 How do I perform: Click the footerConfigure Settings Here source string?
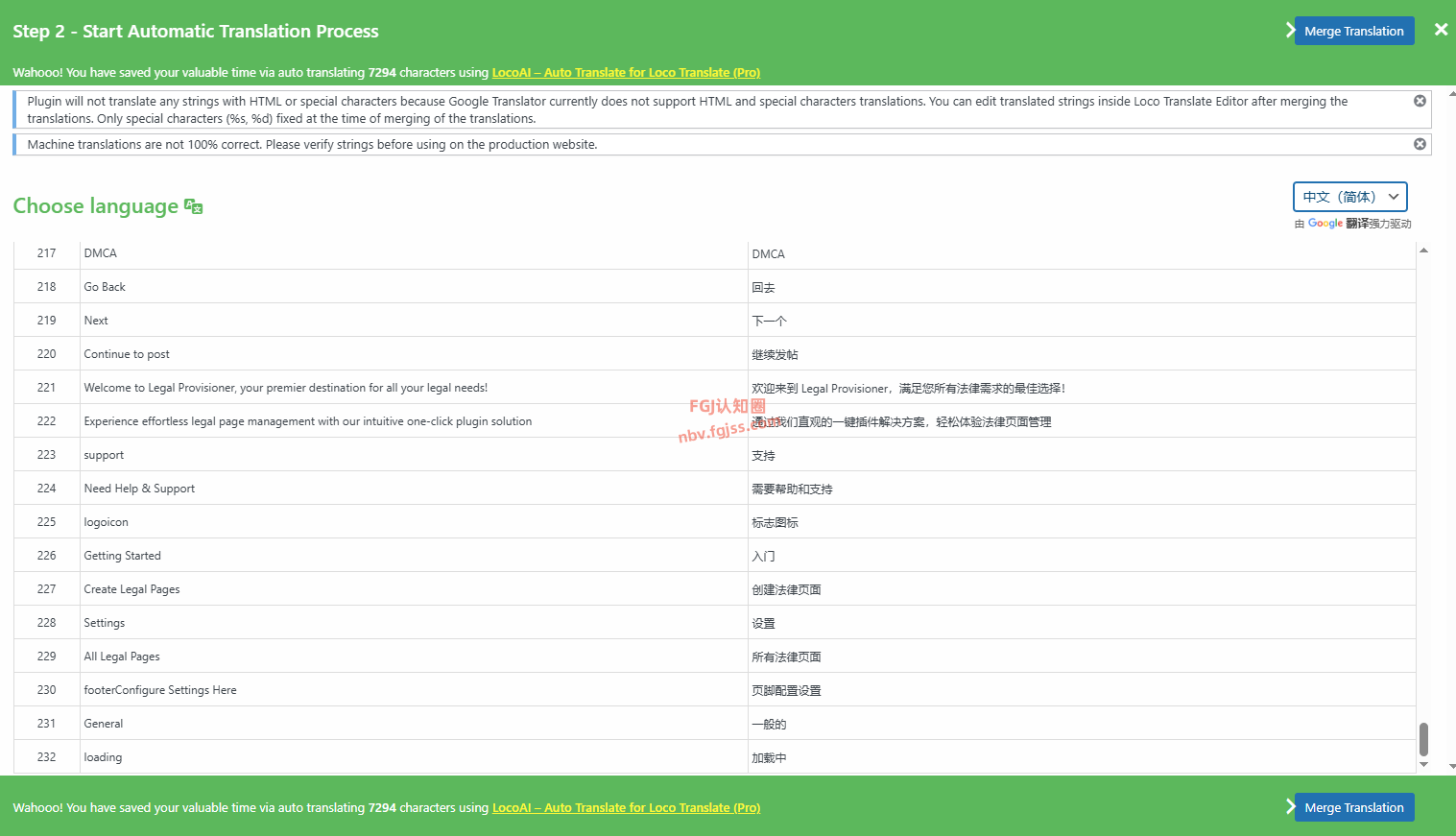160,689
